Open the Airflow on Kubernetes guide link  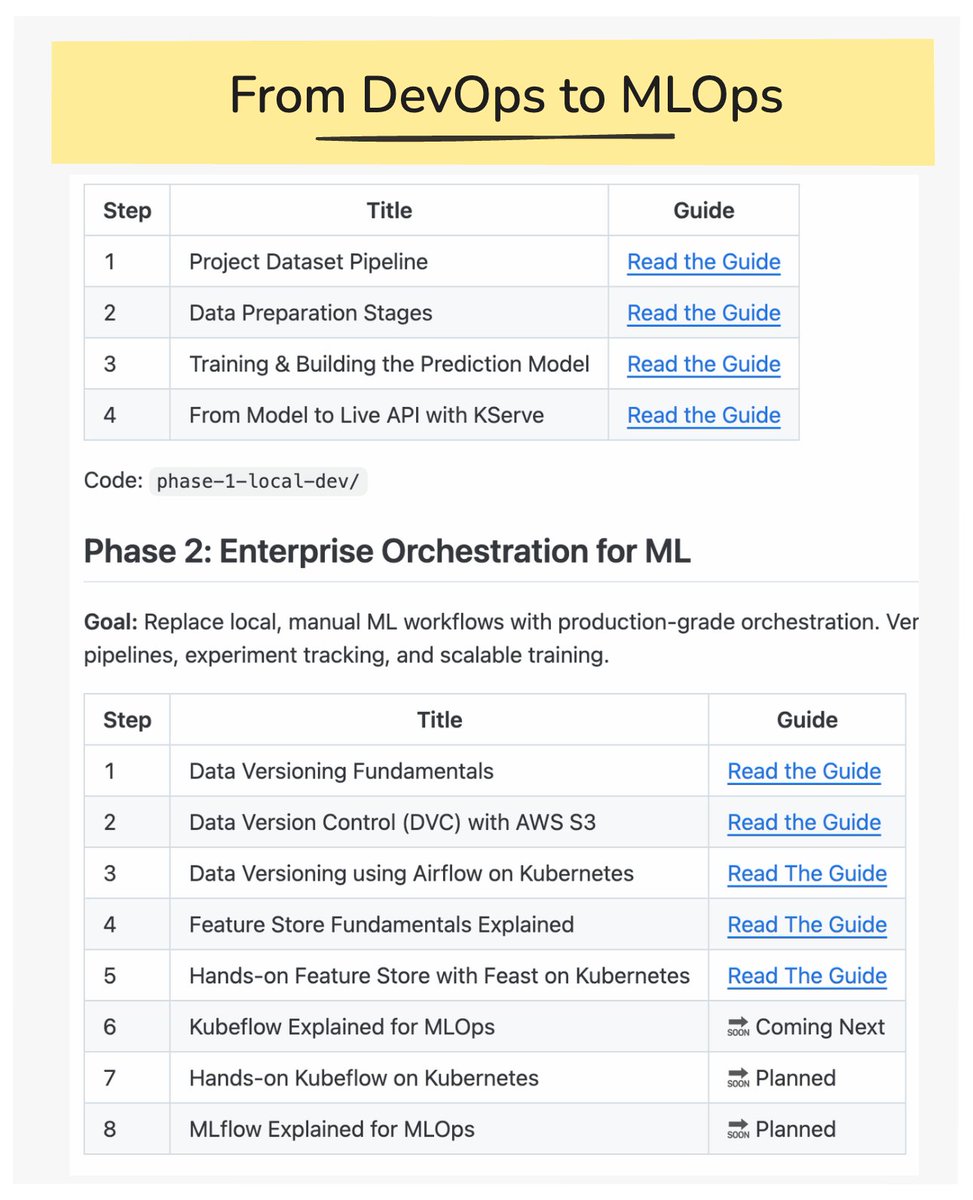807,873
